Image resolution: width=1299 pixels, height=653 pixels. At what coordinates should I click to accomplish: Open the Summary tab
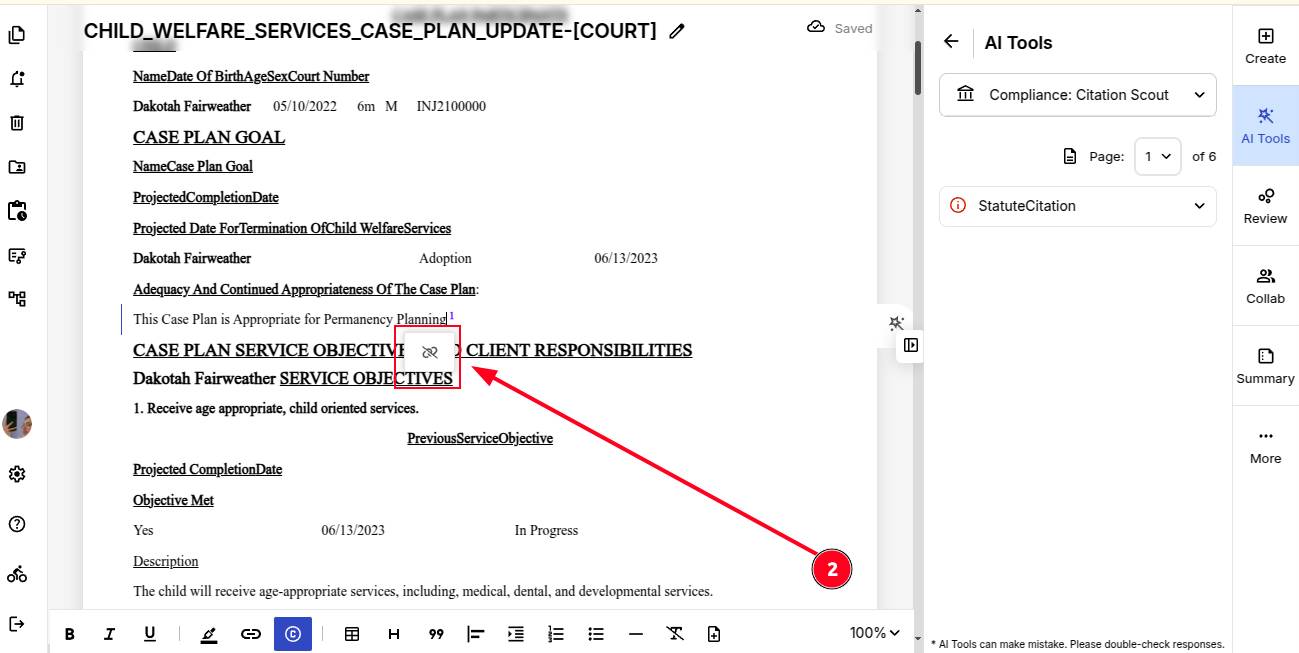tap(1265, 365)
